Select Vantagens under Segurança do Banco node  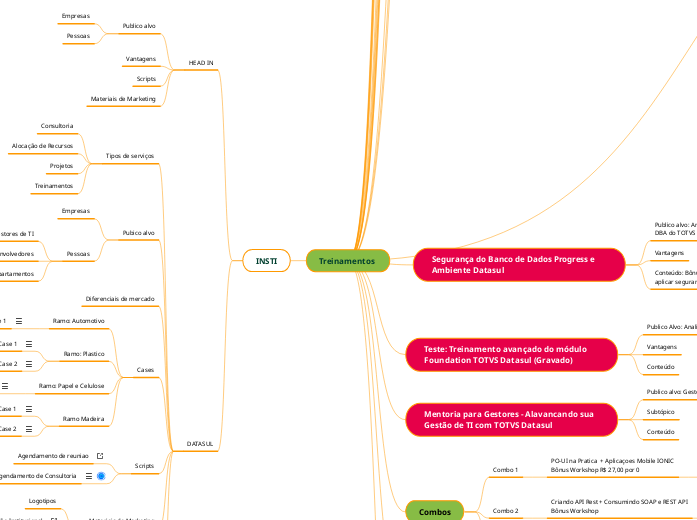pos(669,253)
